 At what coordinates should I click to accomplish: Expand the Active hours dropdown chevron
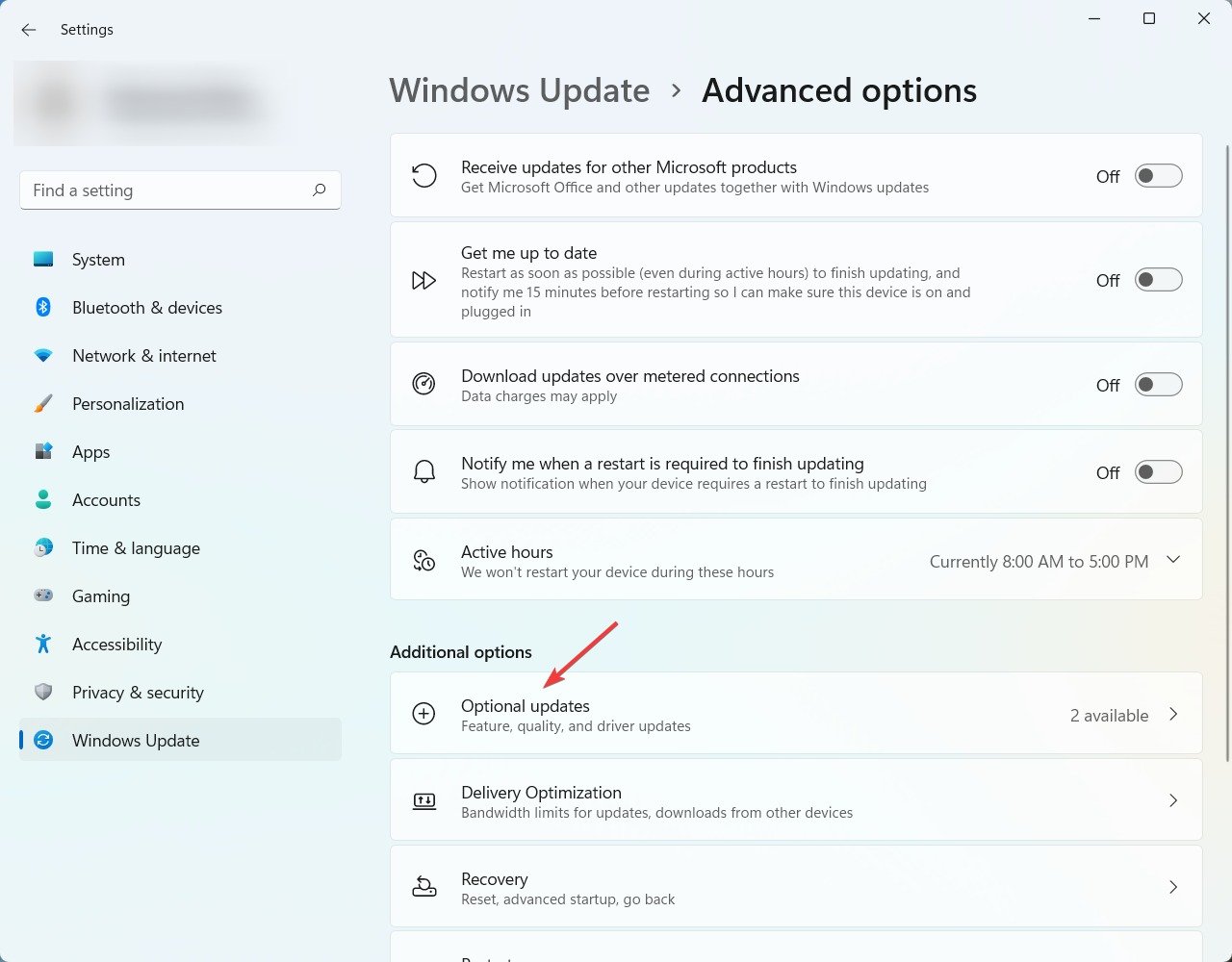point(1173,560)
